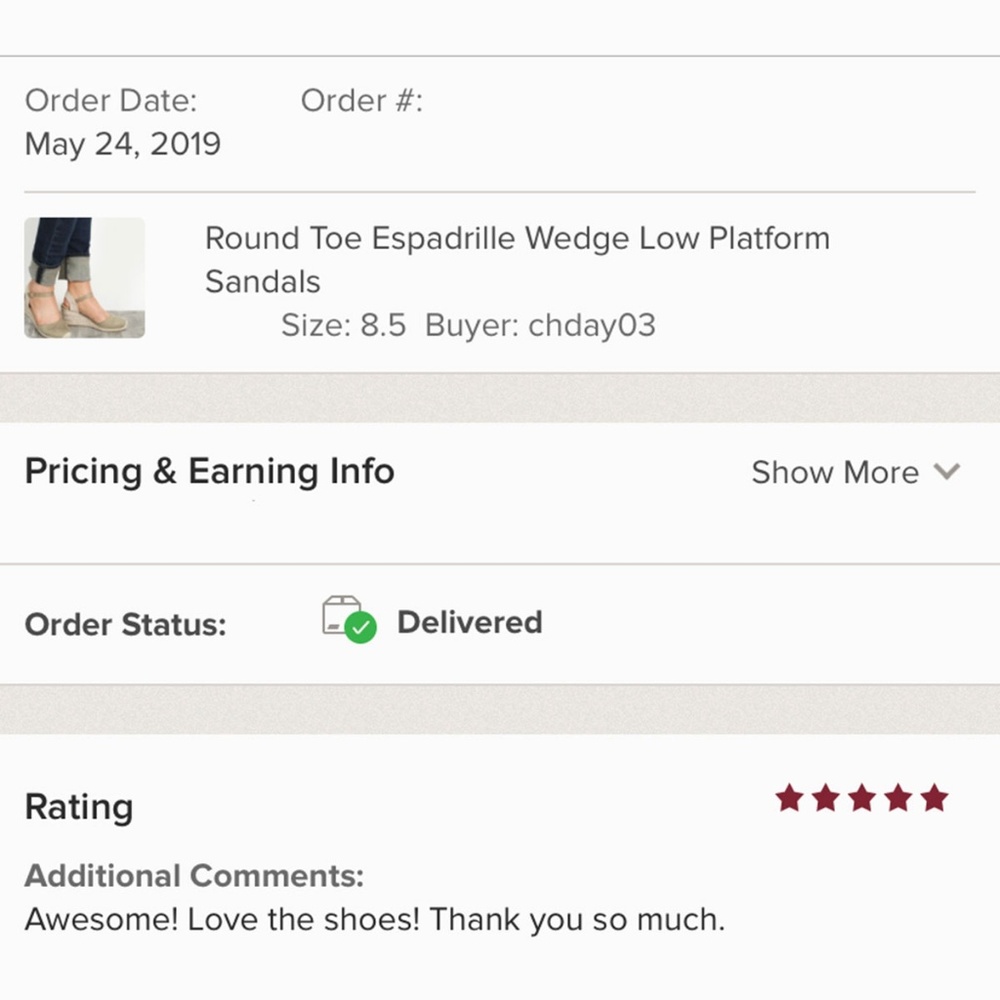This screenshot has width=1000, height=1000.
Task: Click the fifth rating star
Action: [934, 798]
